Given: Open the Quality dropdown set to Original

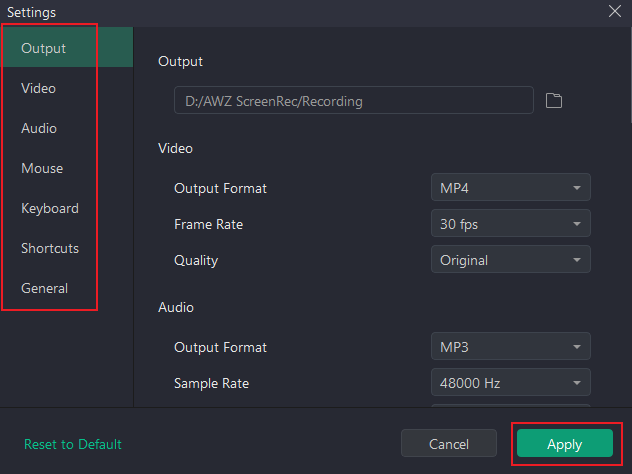Looking at the screenshot, I should [x=510, y=260].
